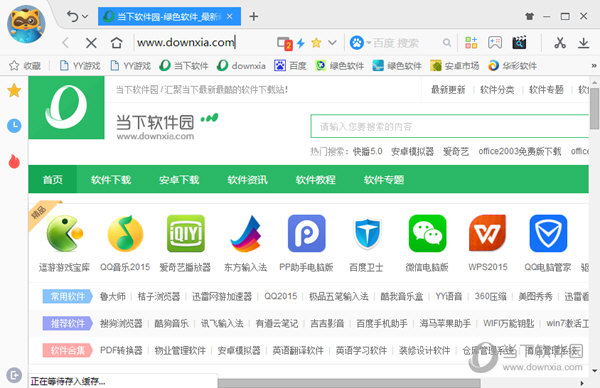The height and width of the screenshot is (388, 600).
Task: Open 安卓市场 bookmark
Action: (455, 66)
